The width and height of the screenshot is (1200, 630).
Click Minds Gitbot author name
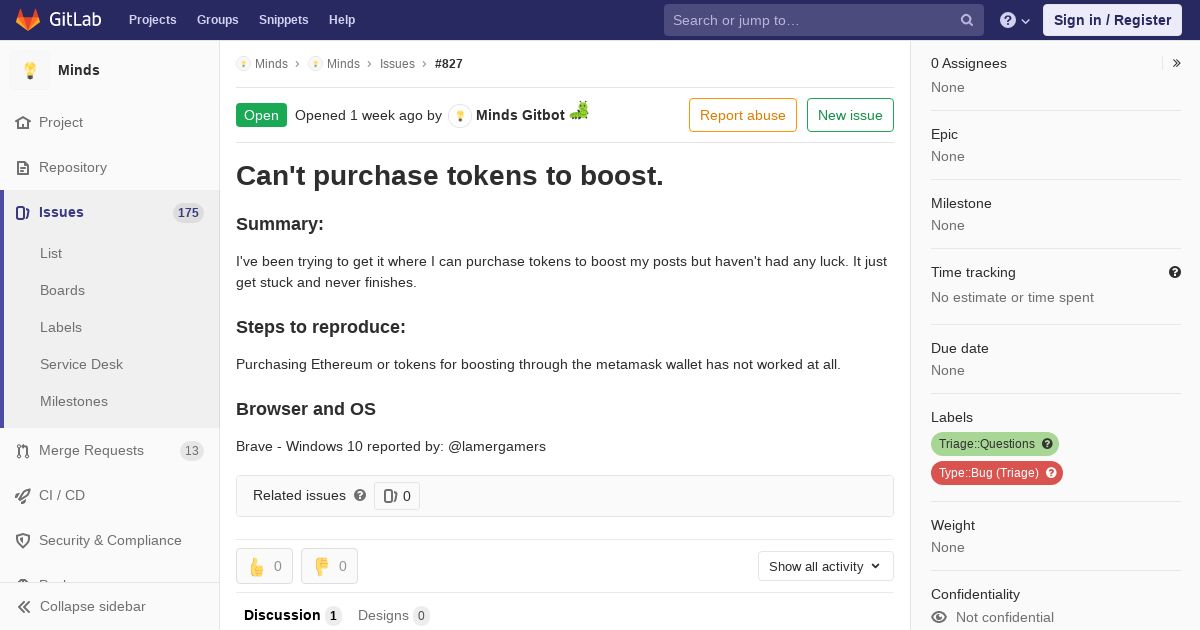tap(520, 115)
